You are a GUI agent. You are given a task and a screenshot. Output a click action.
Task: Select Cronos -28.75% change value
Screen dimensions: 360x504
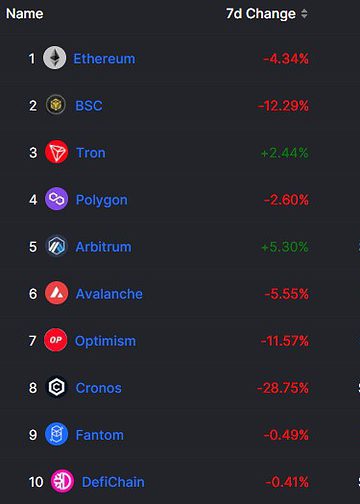coord(283,388)
